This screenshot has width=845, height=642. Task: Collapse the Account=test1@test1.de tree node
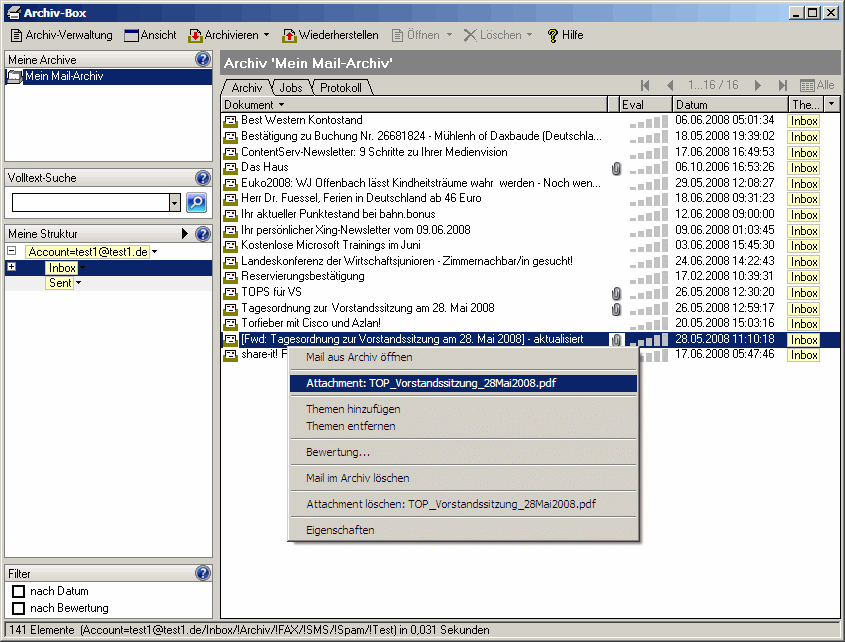click(11, 252)
